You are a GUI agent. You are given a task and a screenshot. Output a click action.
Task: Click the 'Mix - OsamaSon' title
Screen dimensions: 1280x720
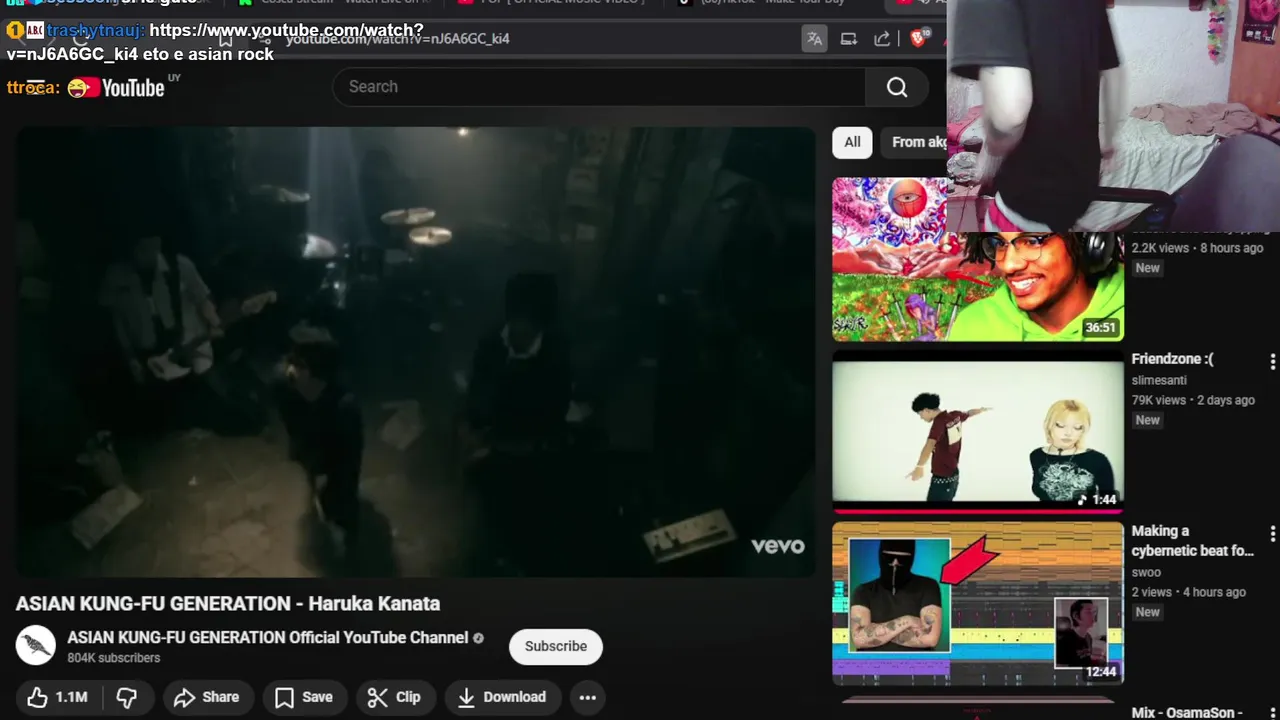pos(1187,713)
